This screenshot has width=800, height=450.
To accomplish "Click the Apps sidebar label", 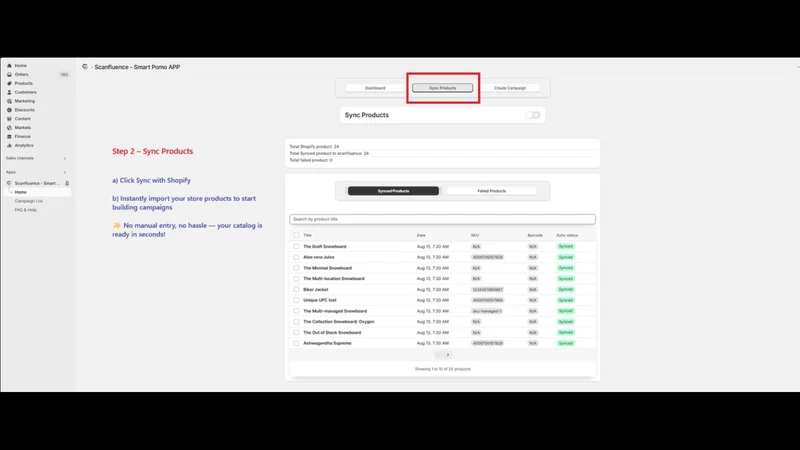I will tap(11, 172).
